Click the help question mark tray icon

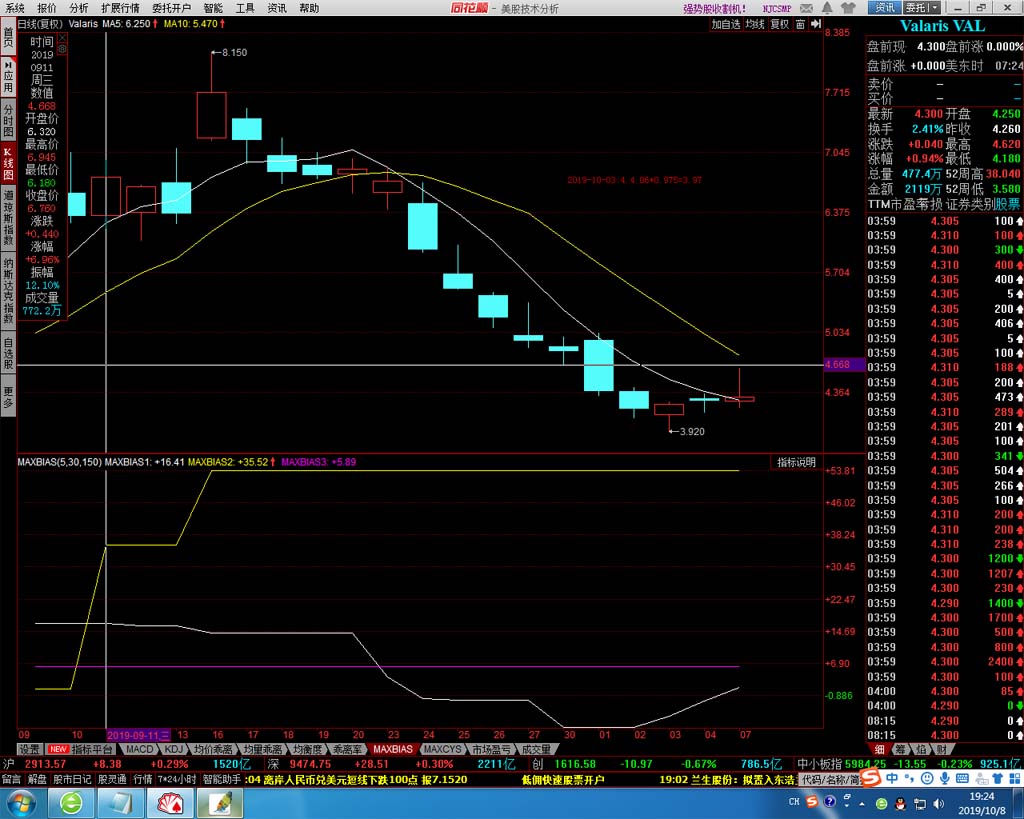click(829, 802)
